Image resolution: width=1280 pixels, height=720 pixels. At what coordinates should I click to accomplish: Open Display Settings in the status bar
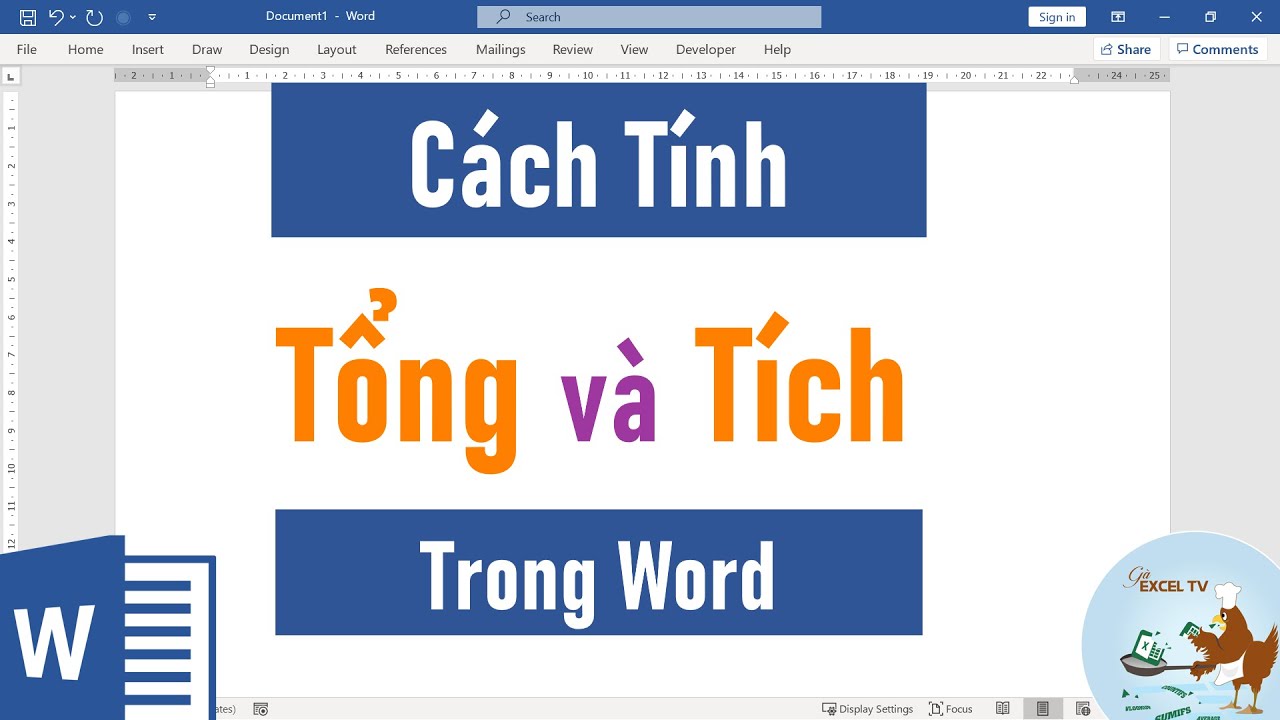(867, 709)
